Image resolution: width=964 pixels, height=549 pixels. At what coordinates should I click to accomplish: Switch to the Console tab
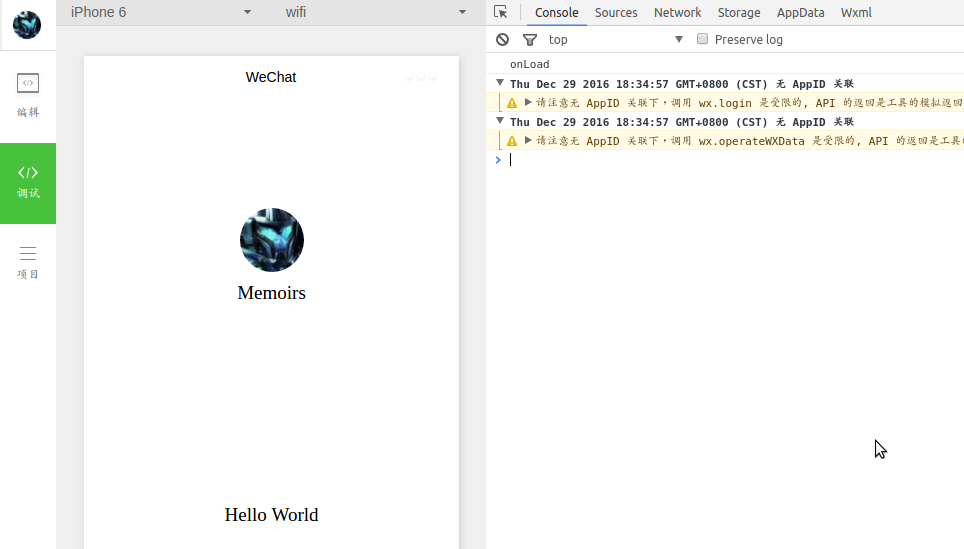point(556,12)
